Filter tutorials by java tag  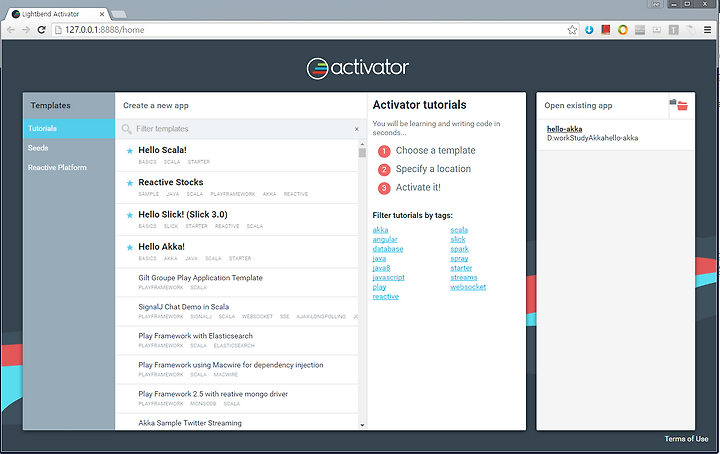click(379, 258)
